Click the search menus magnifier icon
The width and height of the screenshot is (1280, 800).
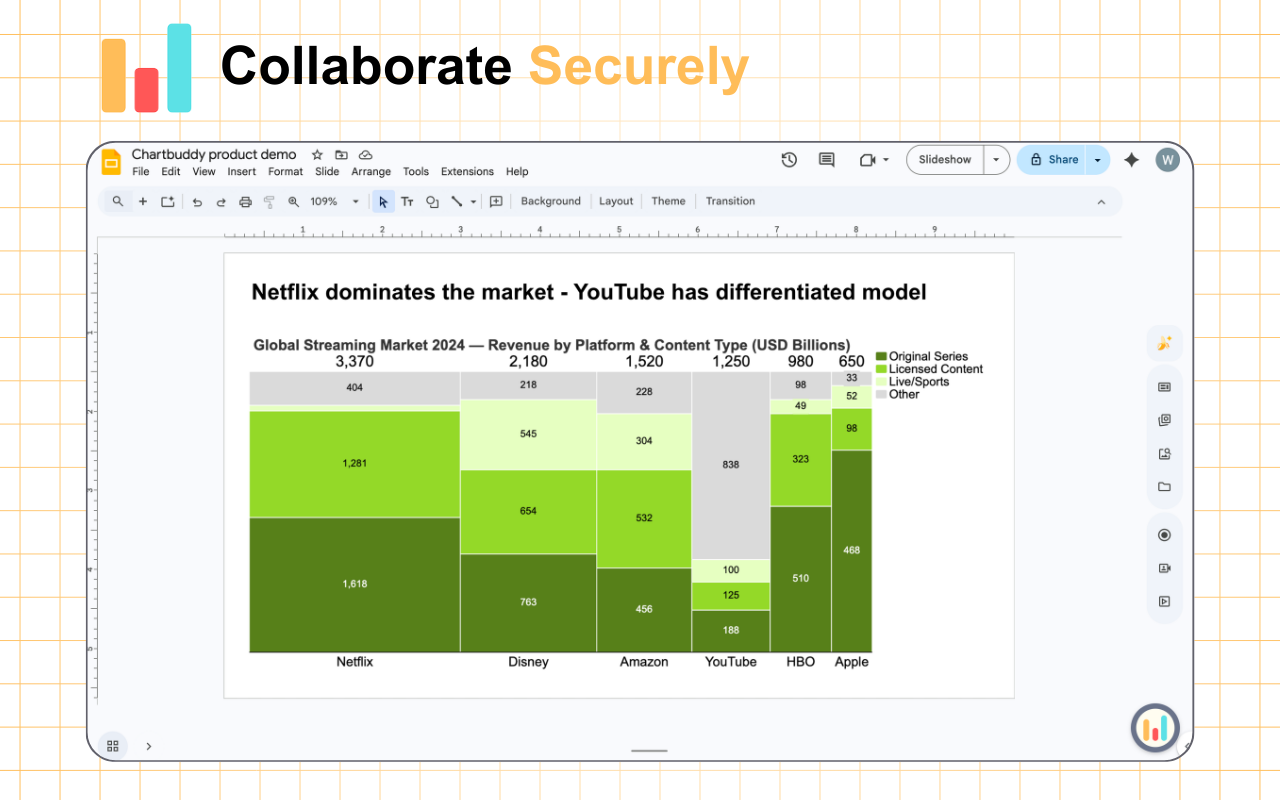click(x=118, y=201)
